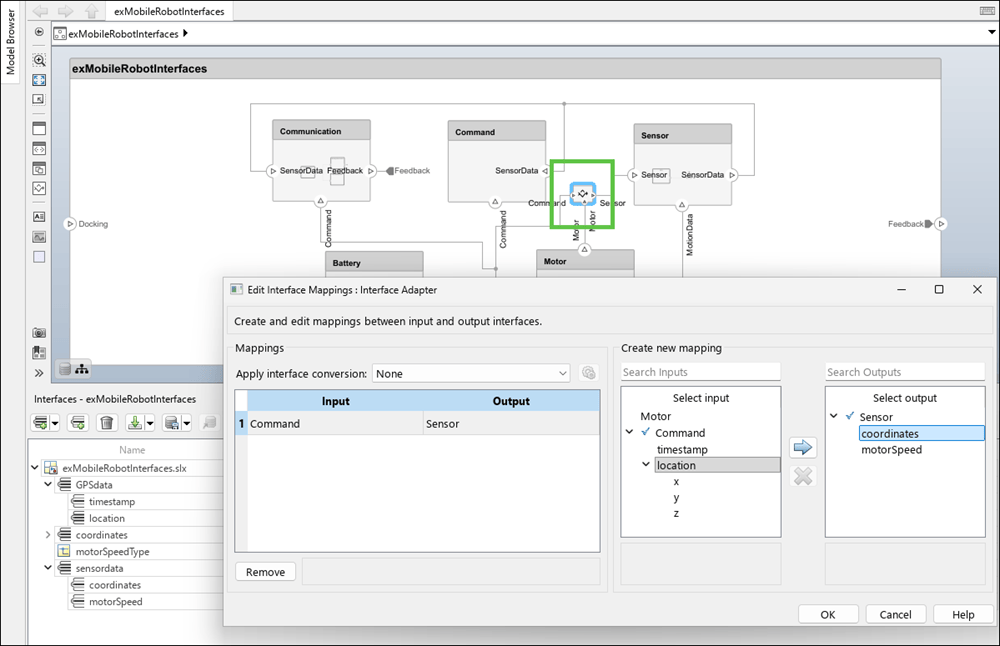The height and width of the screenshot is (646, 1000).
Task: Click the Docking input port
Action: click(x=70, y=224)
